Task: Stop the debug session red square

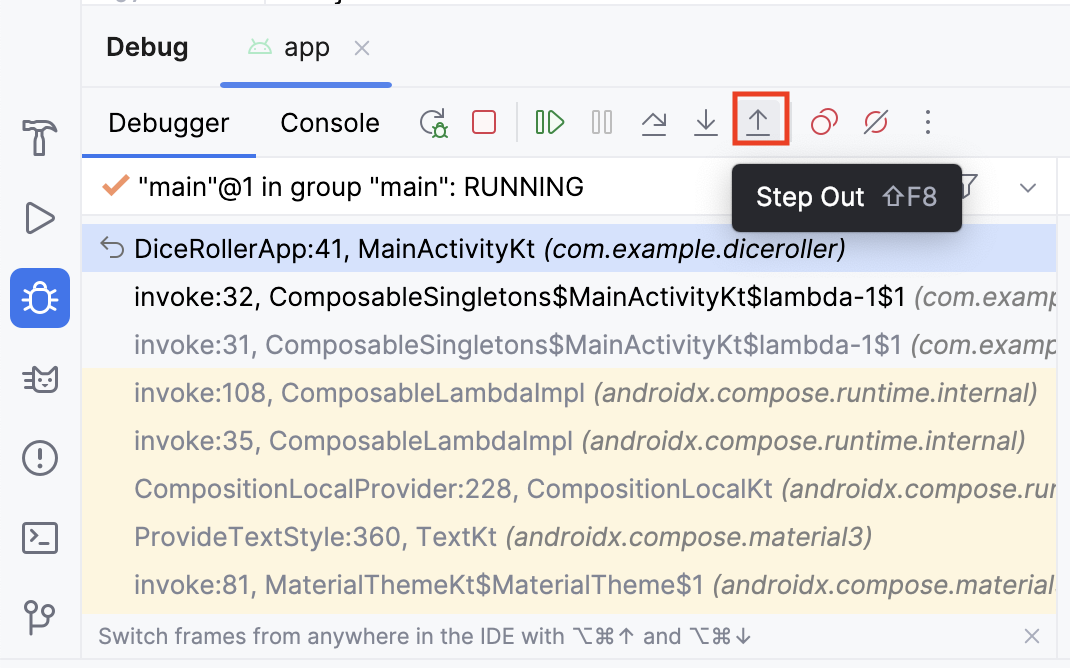Action: click(484, 122)
